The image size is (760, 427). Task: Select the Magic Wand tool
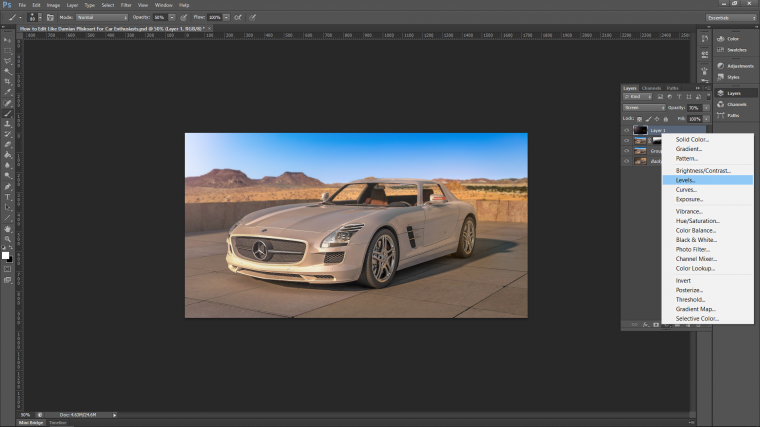click(7, 71)
